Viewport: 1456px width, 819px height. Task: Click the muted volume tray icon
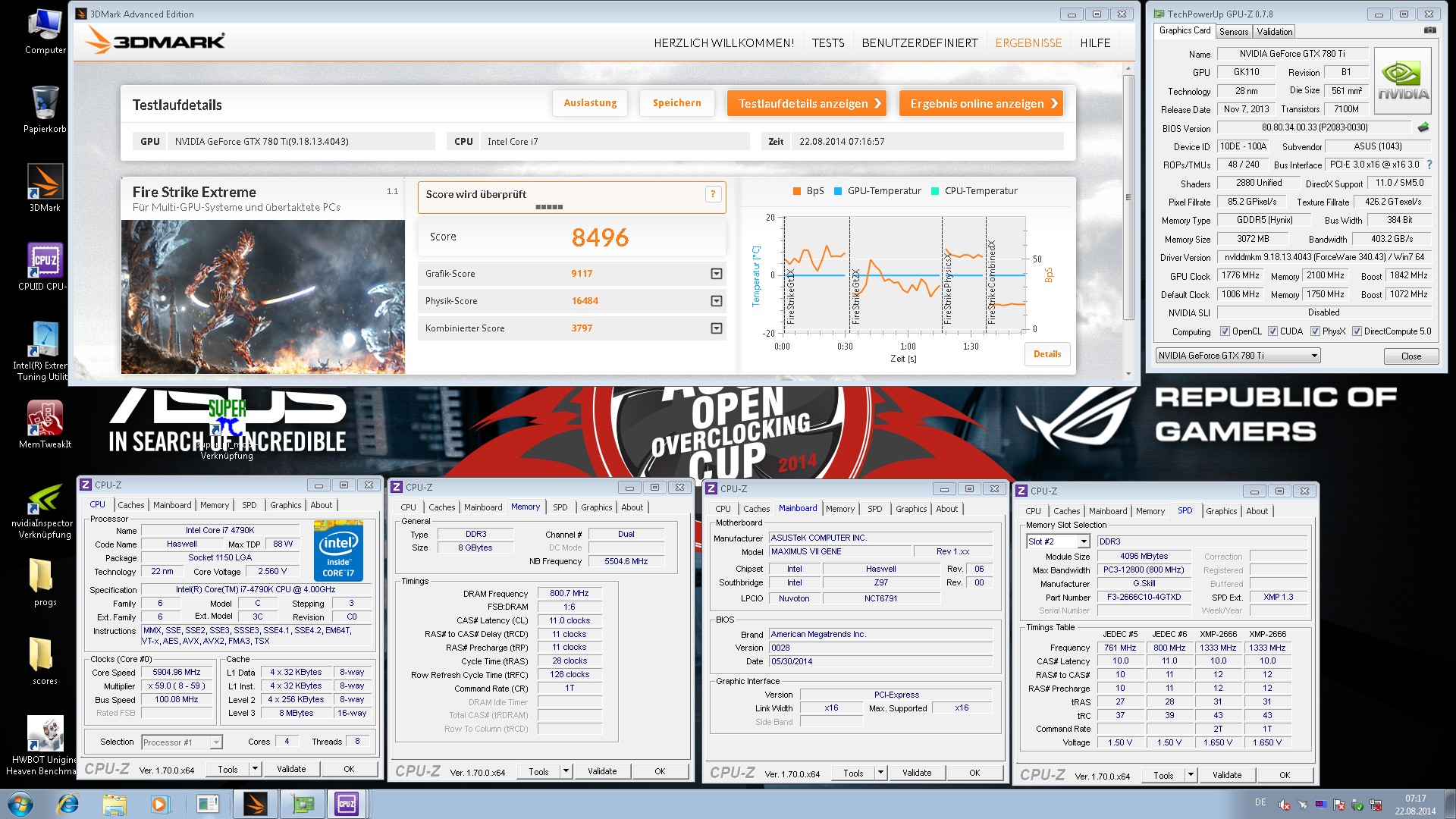tap(1284, 805)
